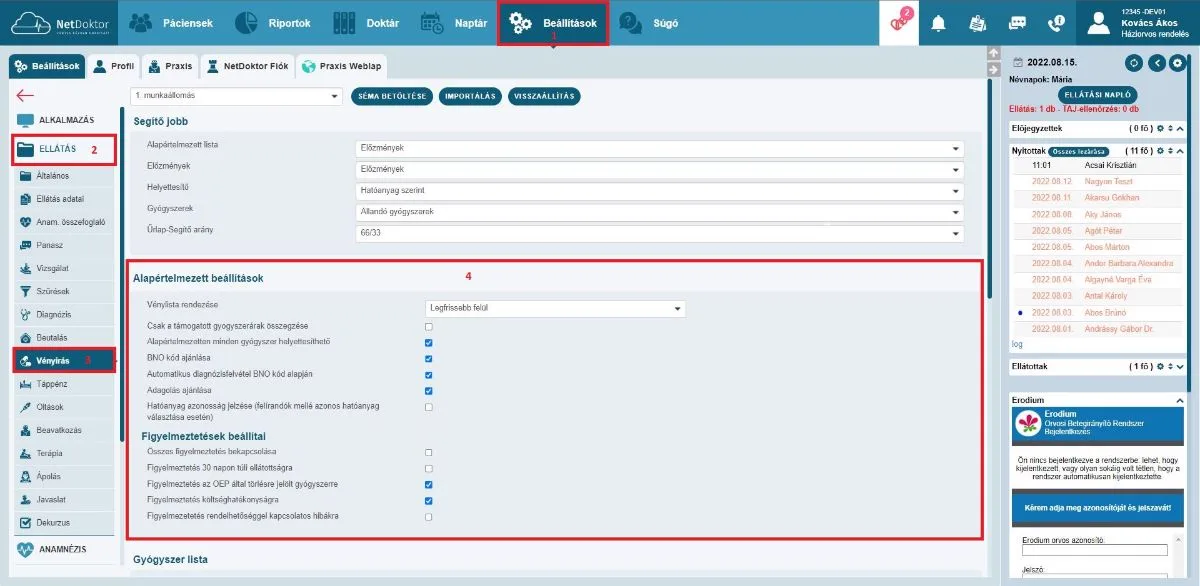This screenshot has height=586, width=1200.
Task: Click VISSZAÁLLÍTÁS button
Action: [544, 96]
